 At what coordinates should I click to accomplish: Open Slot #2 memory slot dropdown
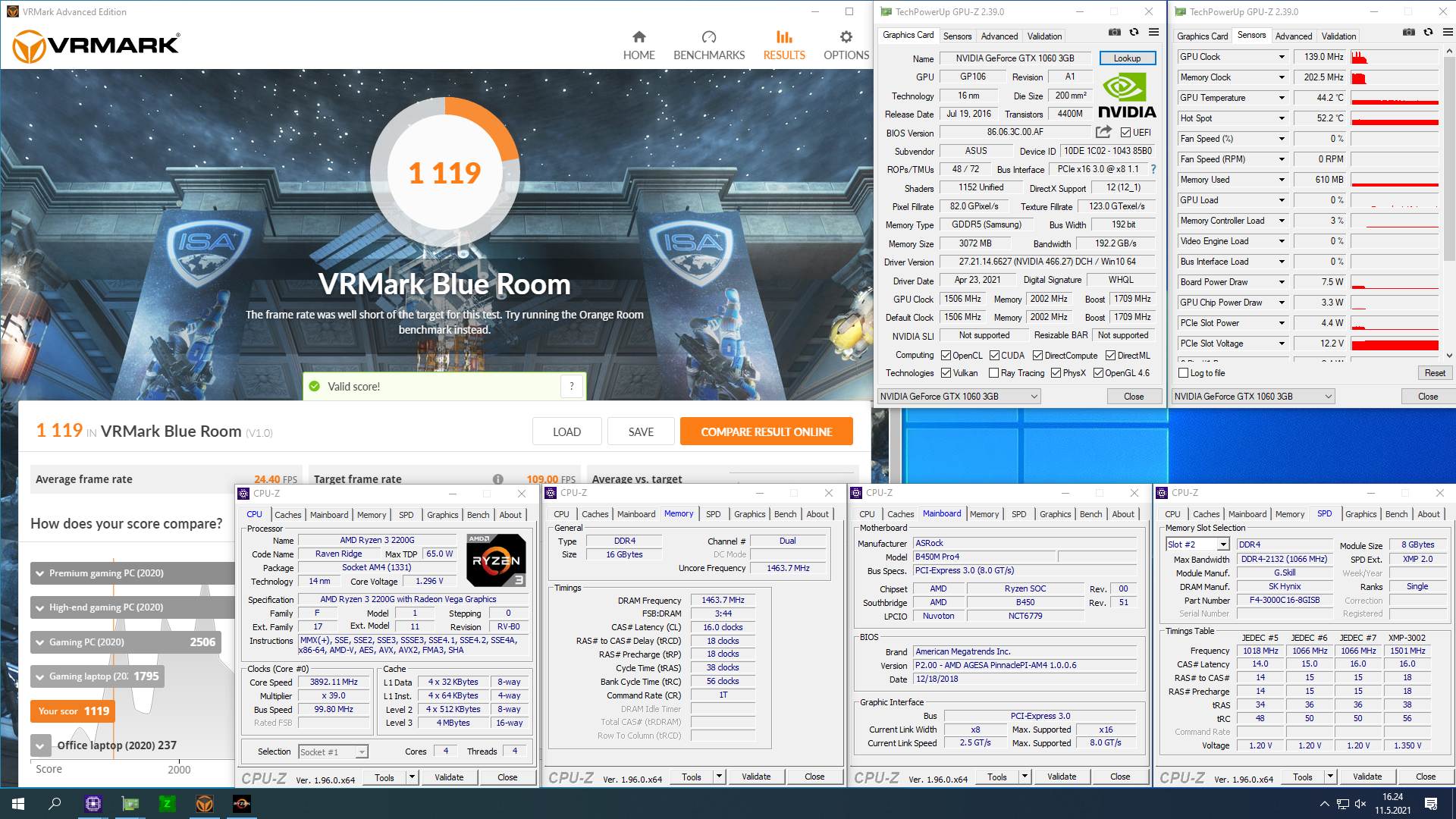(x=1223, y=544)
